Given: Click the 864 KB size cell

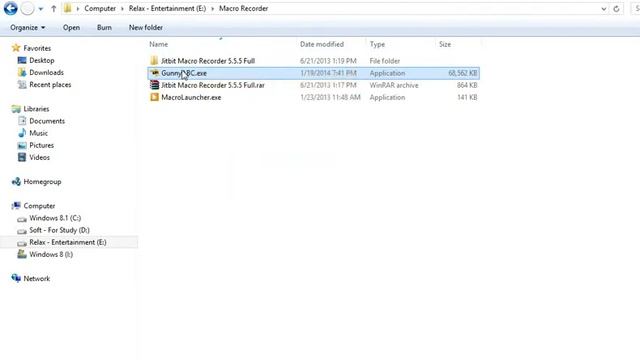Looking at the screenshot, I should tap(467, 85).
